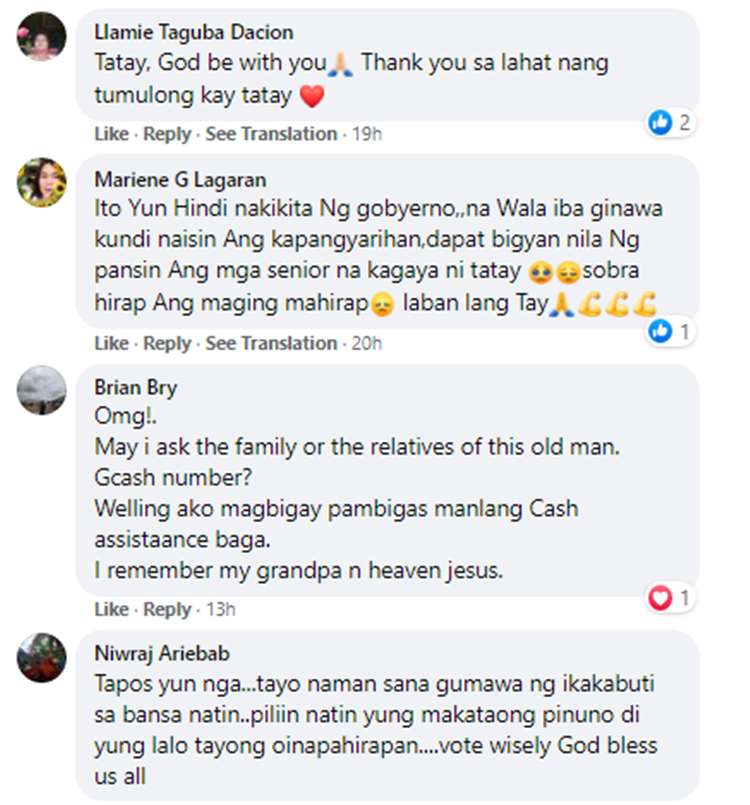Image resolution: width=750 pixels, height=805 pixels.
Task: Like Mariene G Lagaran's comment
Action: [x=111, y=343]
